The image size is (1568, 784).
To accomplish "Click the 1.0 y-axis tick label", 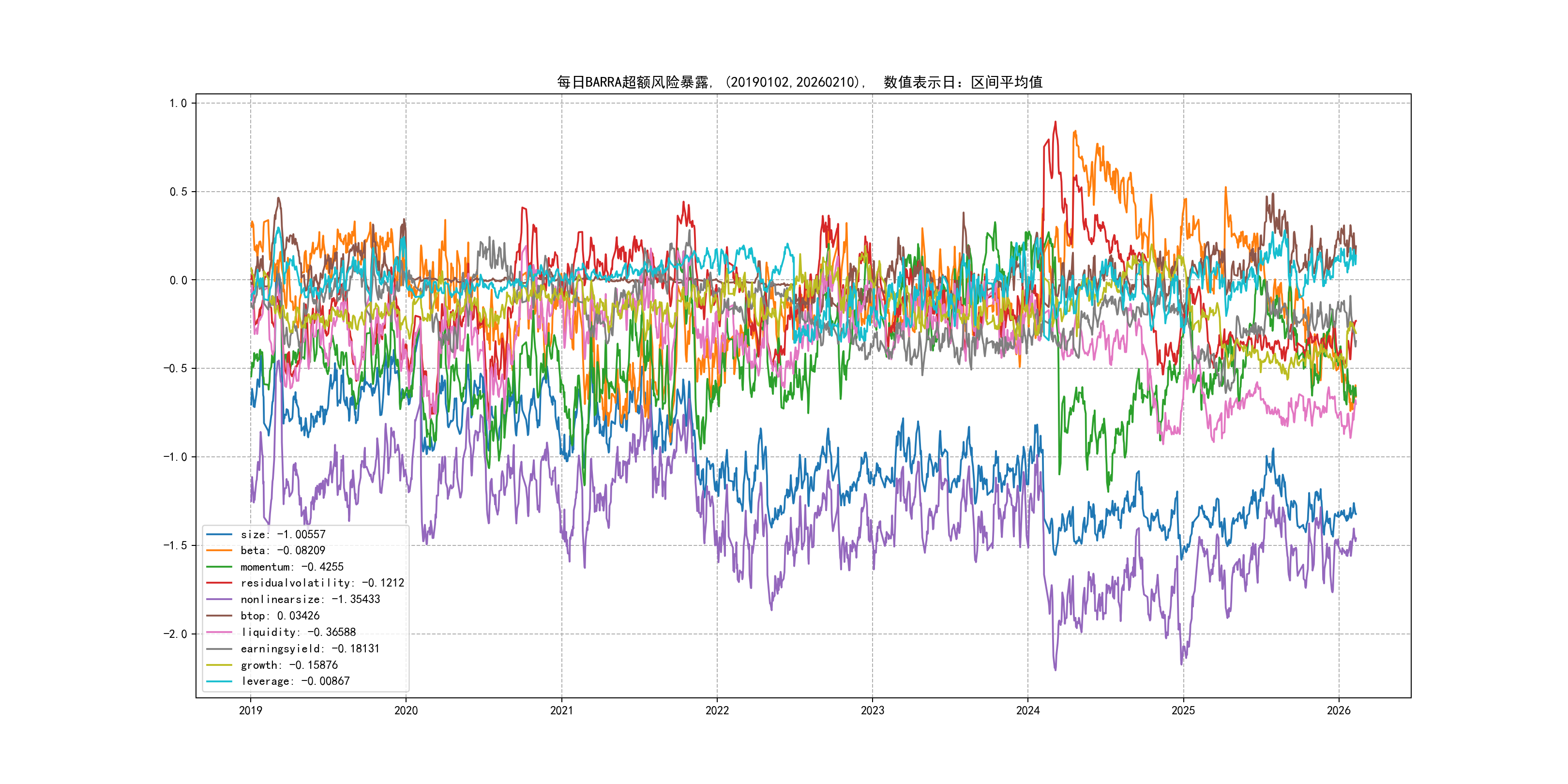I will (x=178, y=104).
